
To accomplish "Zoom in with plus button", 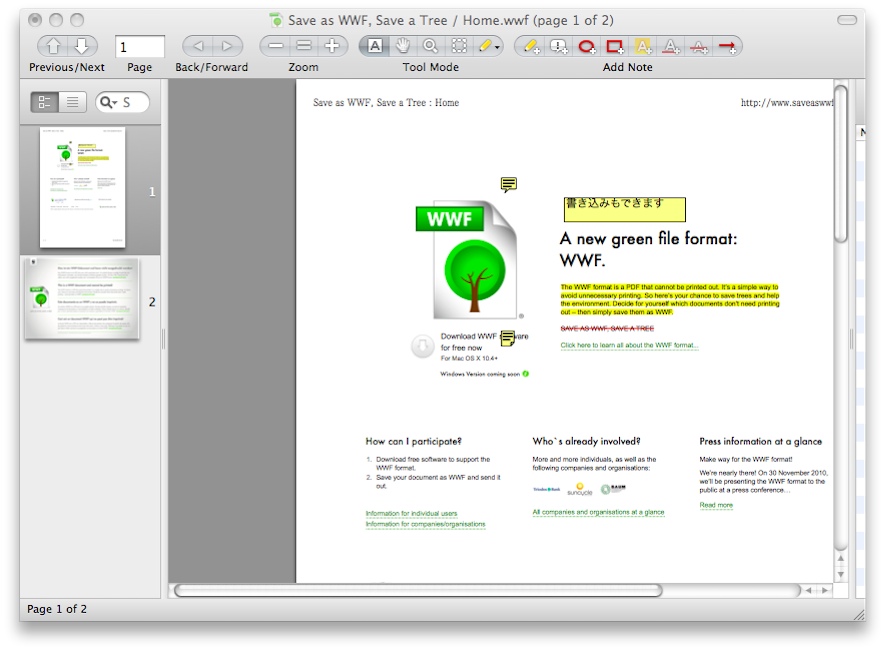I will [332, 46].
